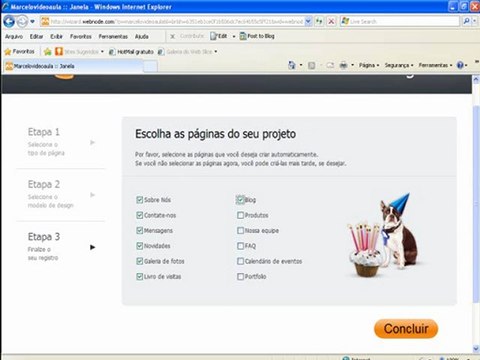Click the Print icon
Viewport: 480px width, 360px height.
pyautogui.click(x=343, y=66)
